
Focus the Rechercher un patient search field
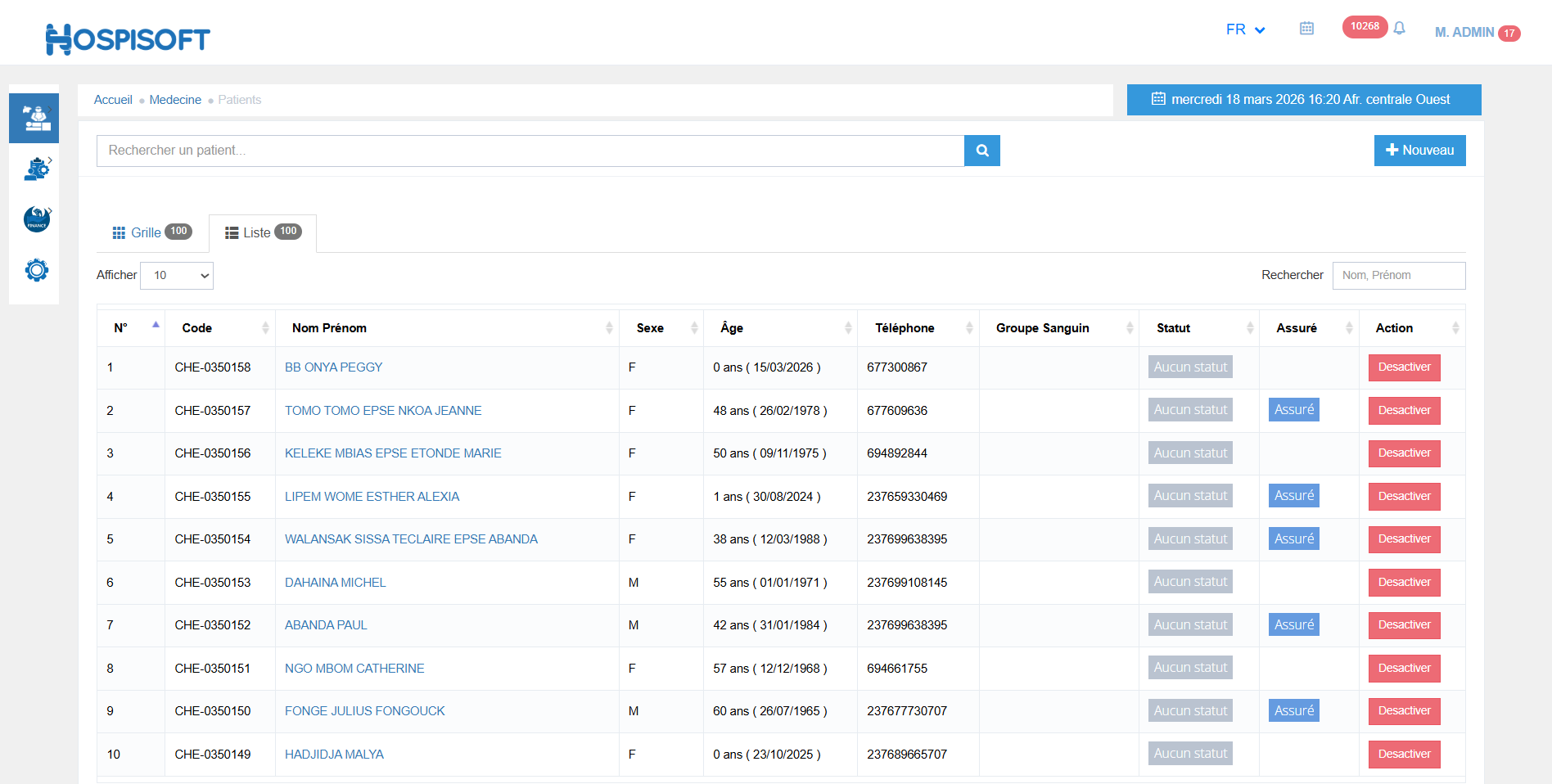530,151
